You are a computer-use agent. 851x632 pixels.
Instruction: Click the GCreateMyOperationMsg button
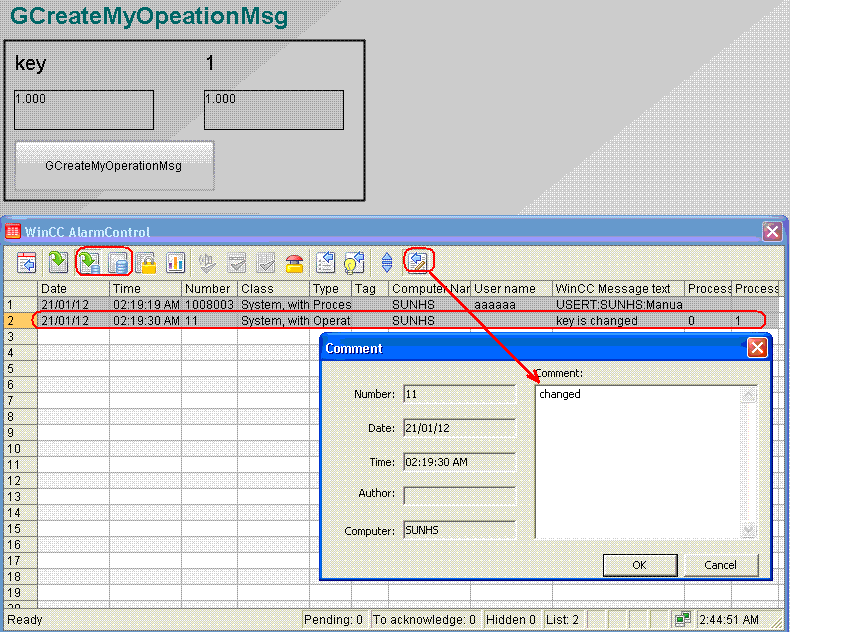[115, 166]
